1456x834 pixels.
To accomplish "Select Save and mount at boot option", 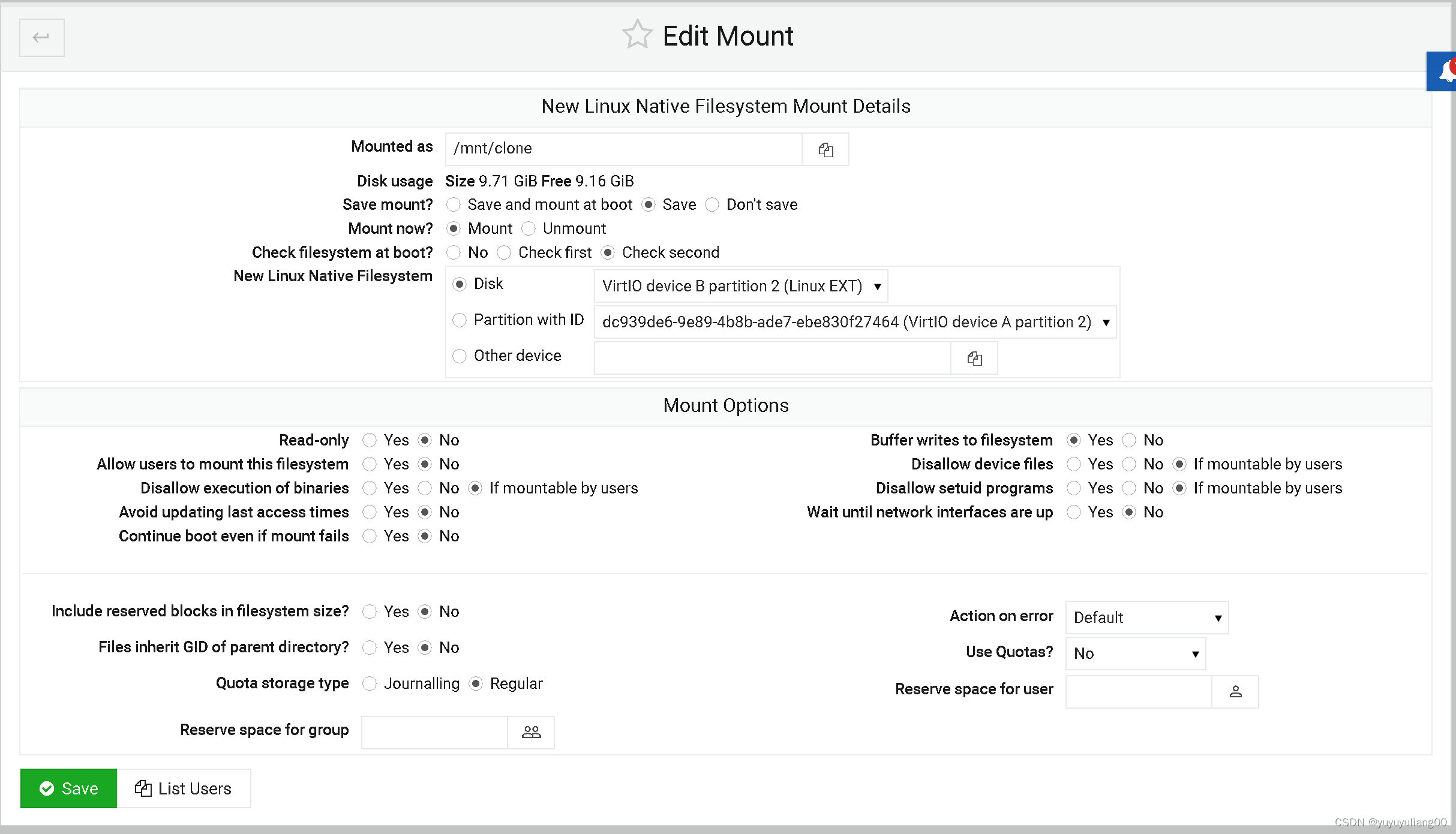I will 454,205.
